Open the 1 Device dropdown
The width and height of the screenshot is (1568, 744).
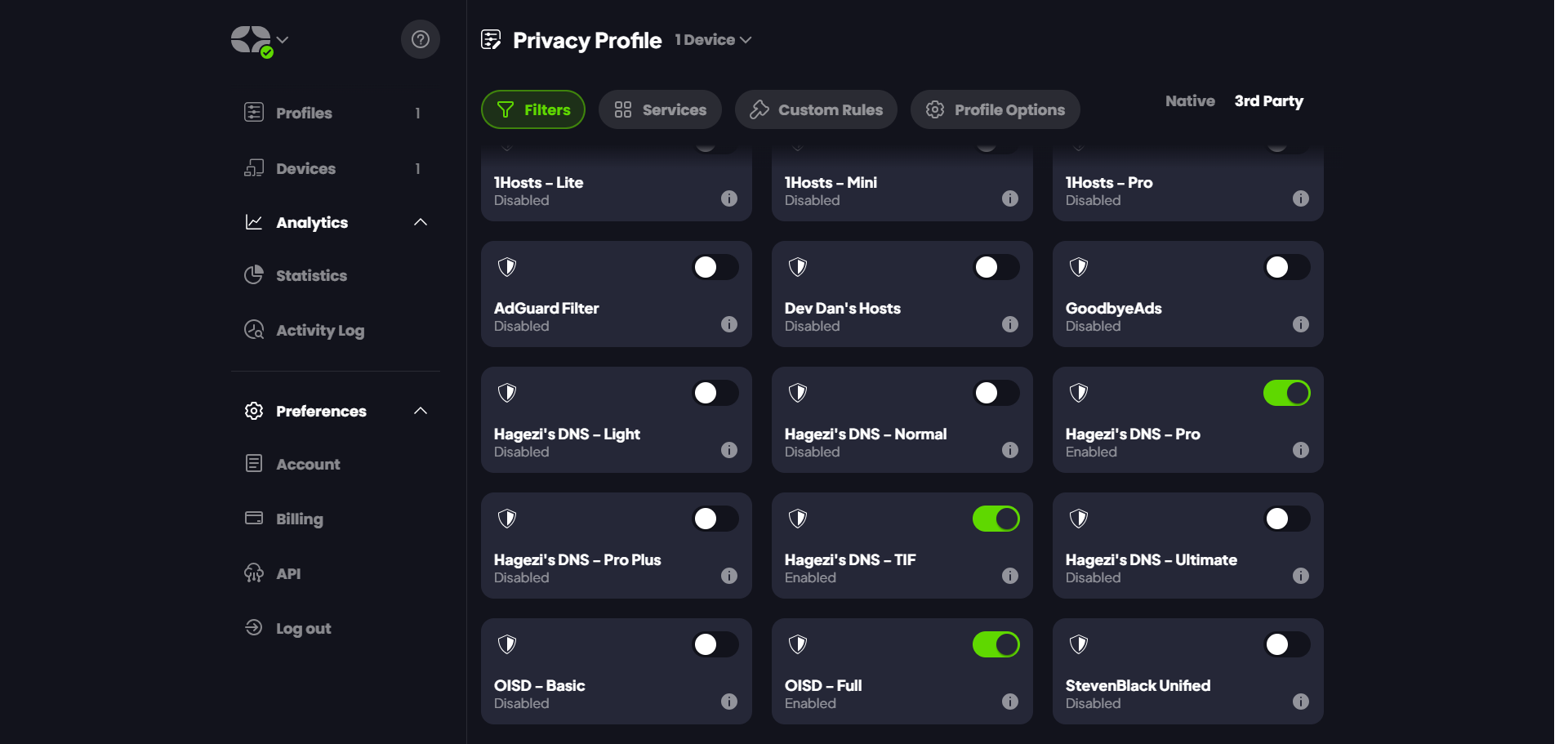(x=713, y=40)
